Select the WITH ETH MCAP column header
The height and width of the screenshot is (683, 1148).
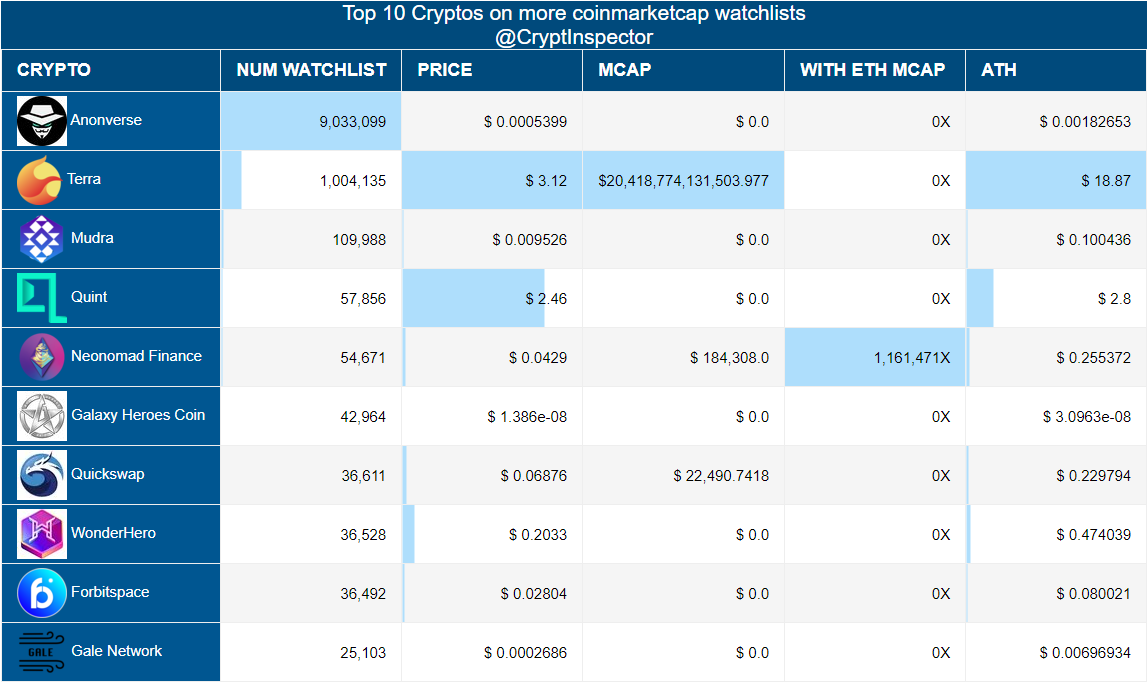[873, 70]
